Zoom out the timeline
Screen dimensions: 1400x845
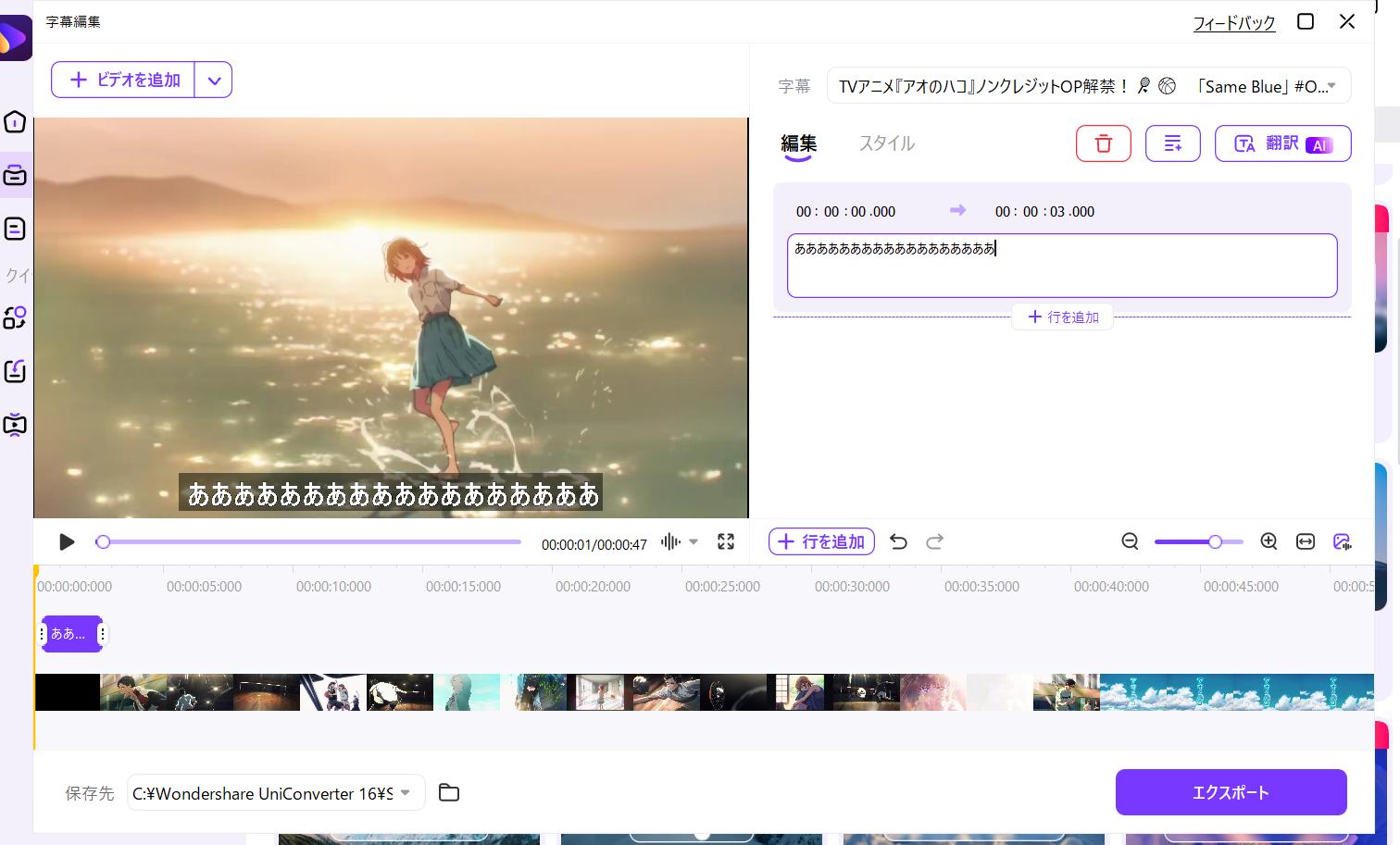(1130, 541)
